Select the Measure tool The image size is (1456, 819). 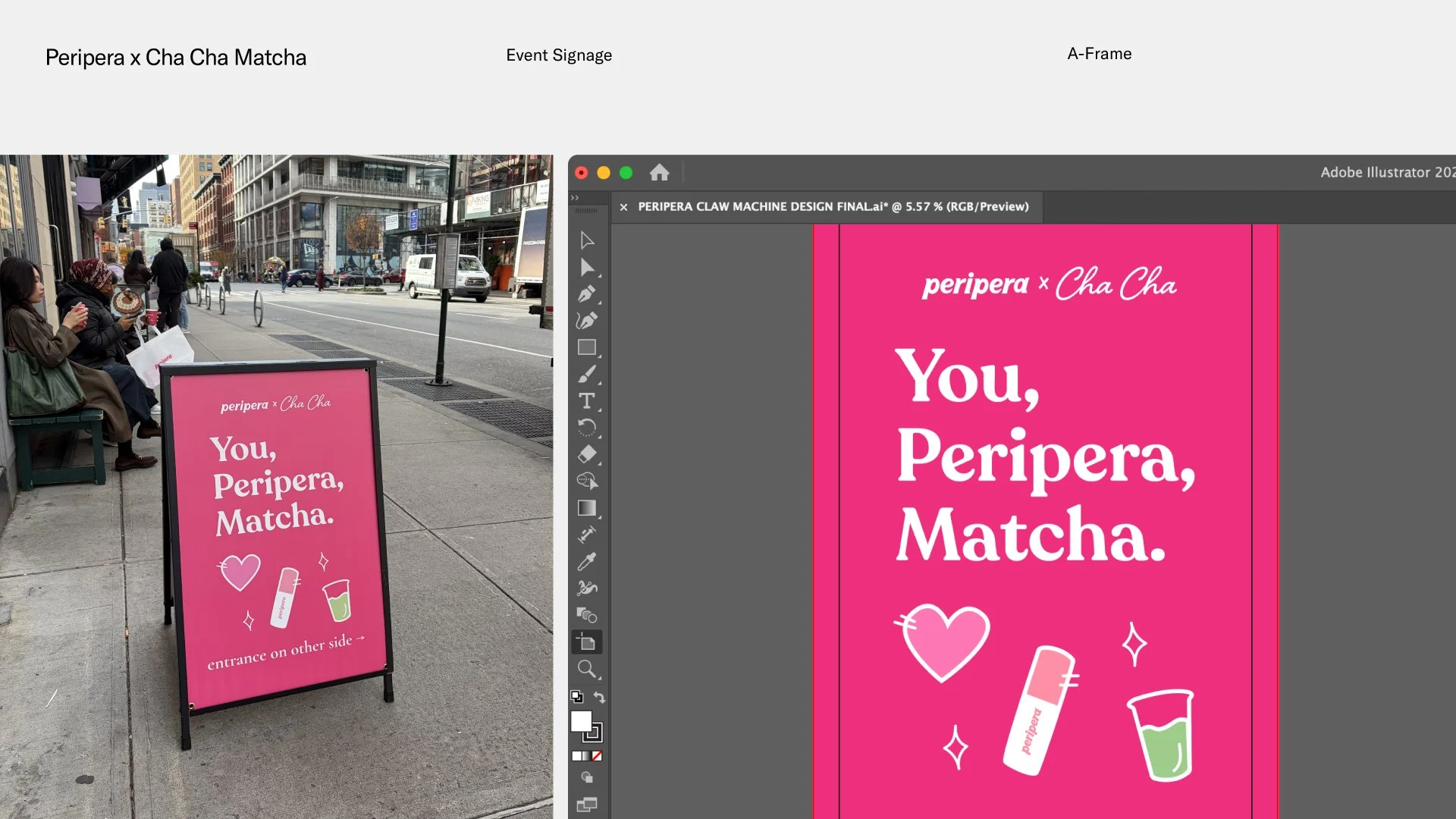coord(587,535)
